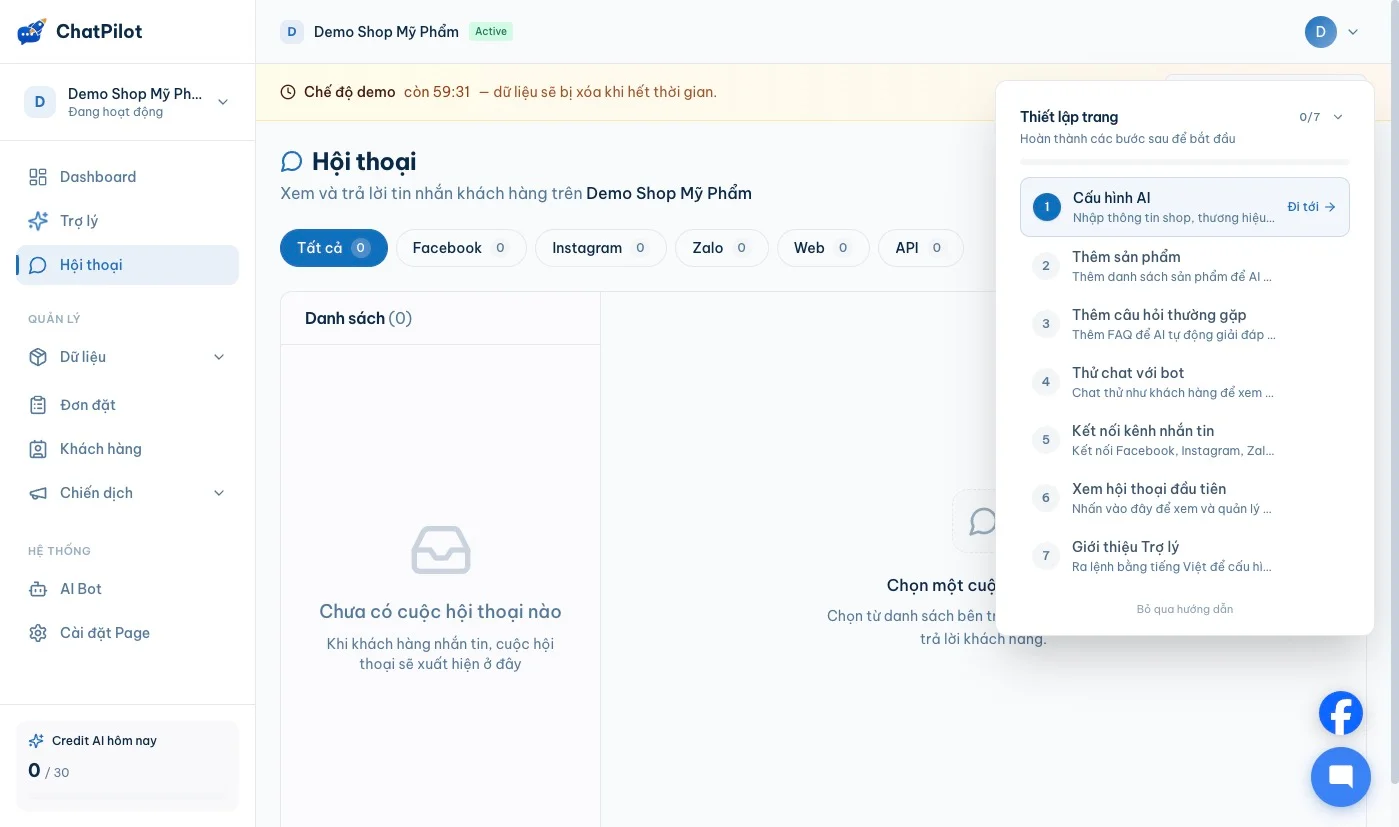1399x827 pixels.
Task: Open Khách hàng menu item
Action: [128, 449]
